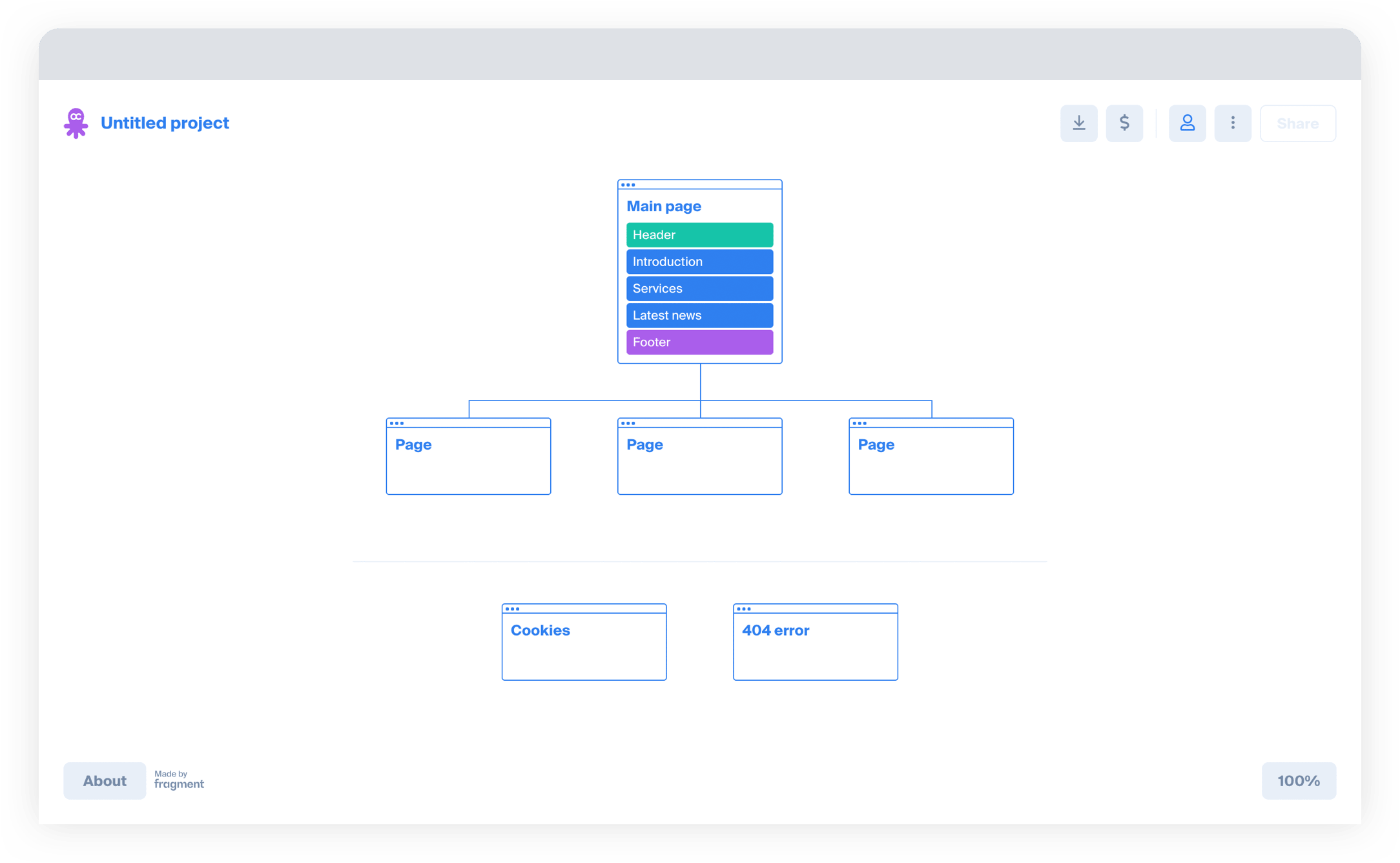This screenshot has width=1400, height=863.
Task: Select the purple Footer block
Action: point(699,342)
